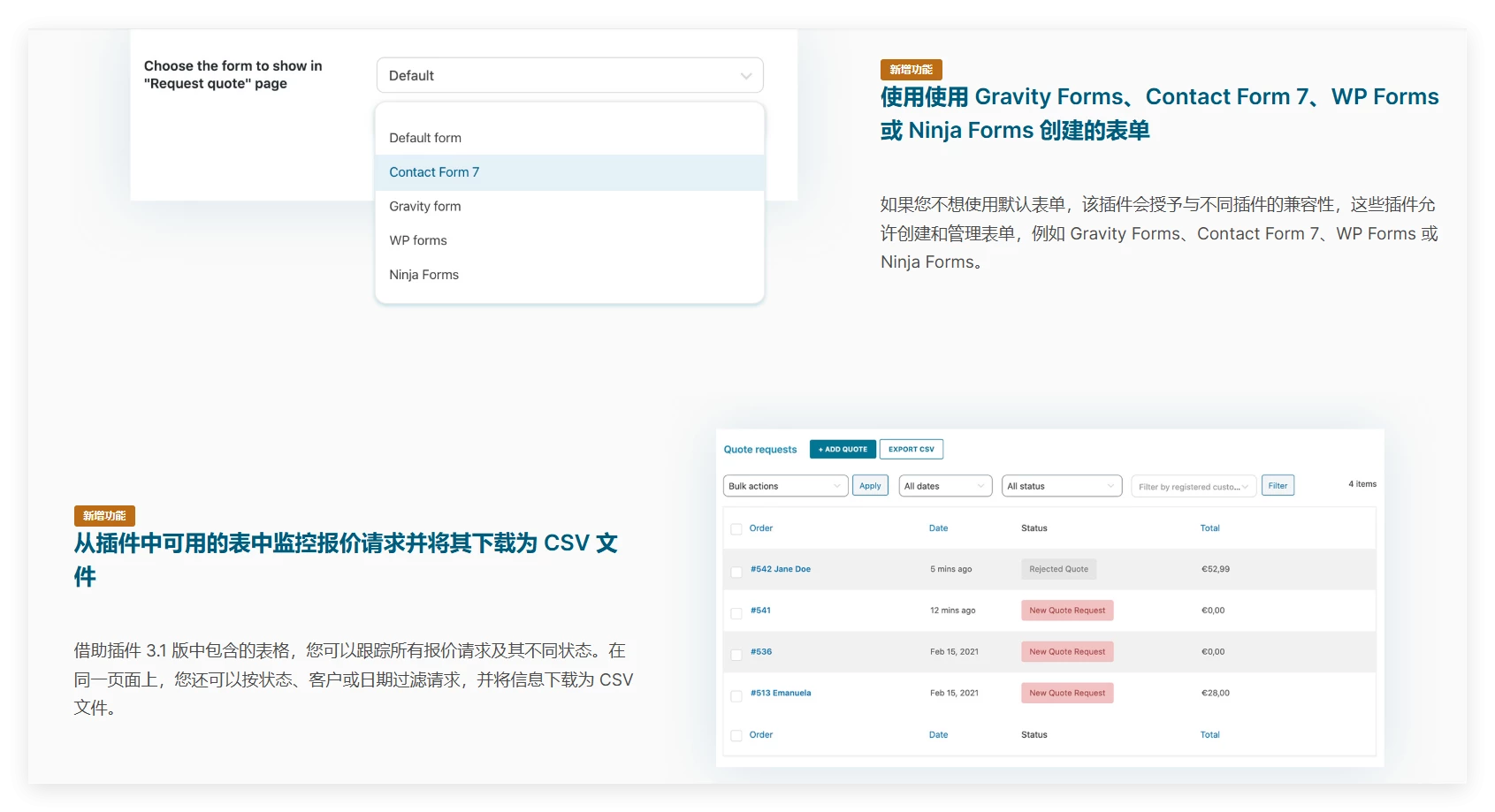1495x812 pixels.
Task: Open the Default form selection dropdown
Action: point(569,76)
